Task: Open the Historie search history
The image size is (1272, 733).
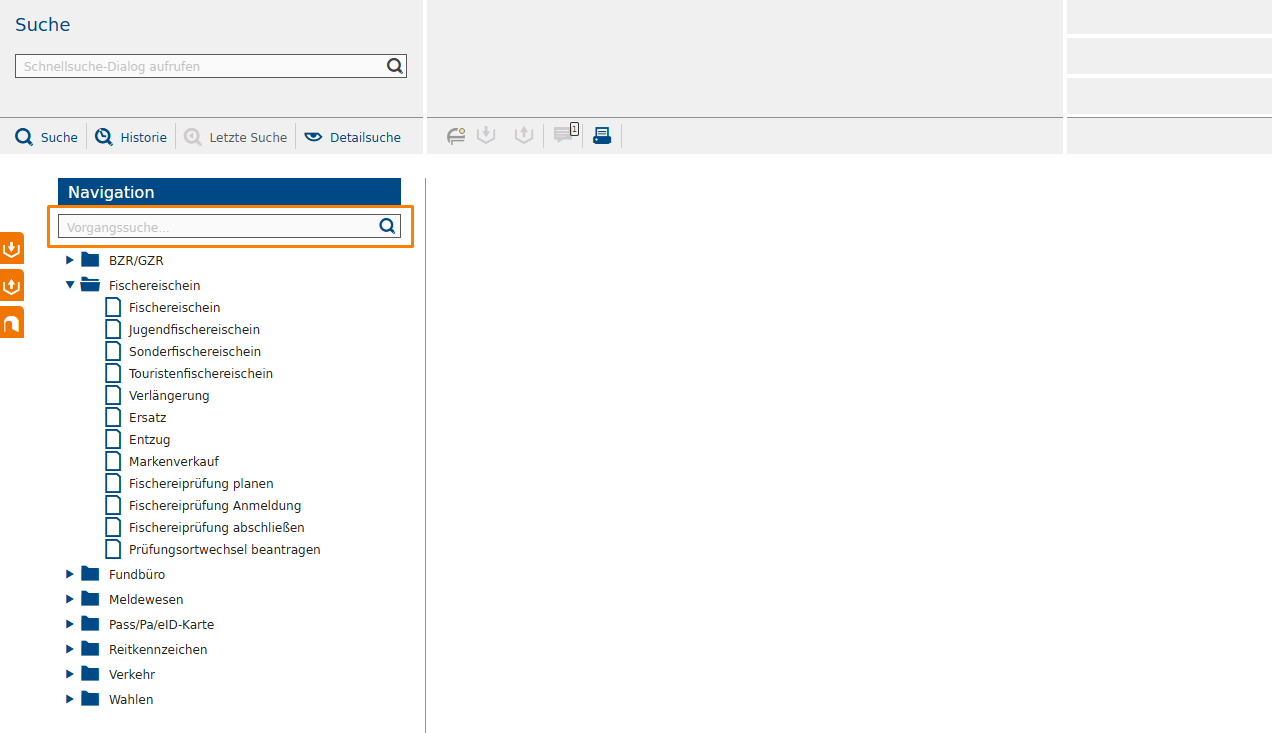Action: coord(131,137)
